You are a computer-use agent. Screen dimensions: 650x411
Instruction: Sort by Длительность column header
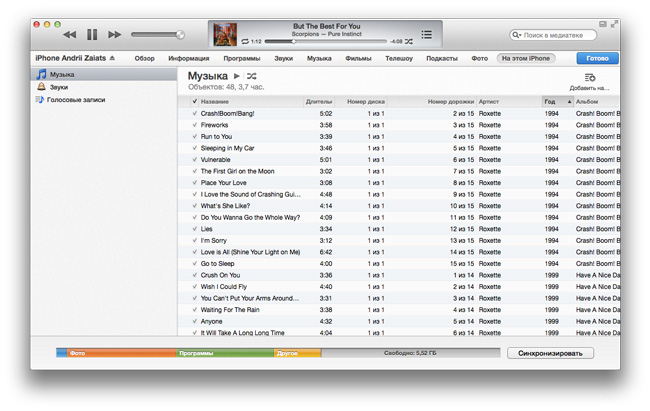coord(319,102)
